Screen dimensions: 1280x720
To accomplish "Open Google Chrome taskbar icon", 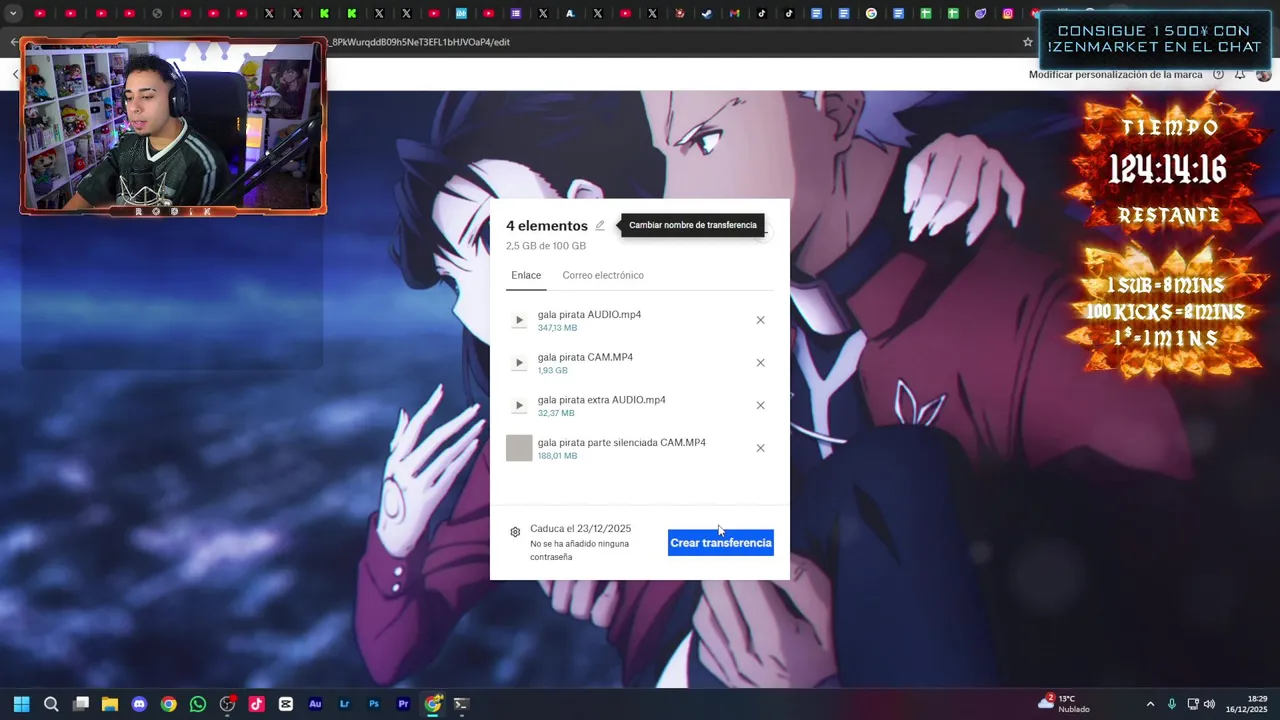I will pyautogui.click(x=169, y=704).
